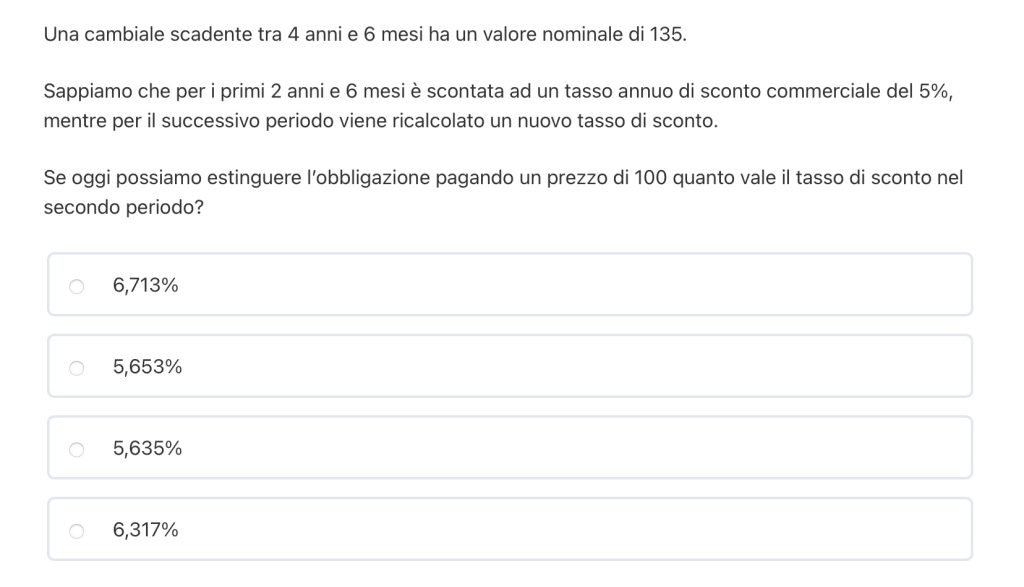This screenshot has height=587, width=1024.
Task: Click the "6,317%" answer label text
Action: tap(146, 531)
